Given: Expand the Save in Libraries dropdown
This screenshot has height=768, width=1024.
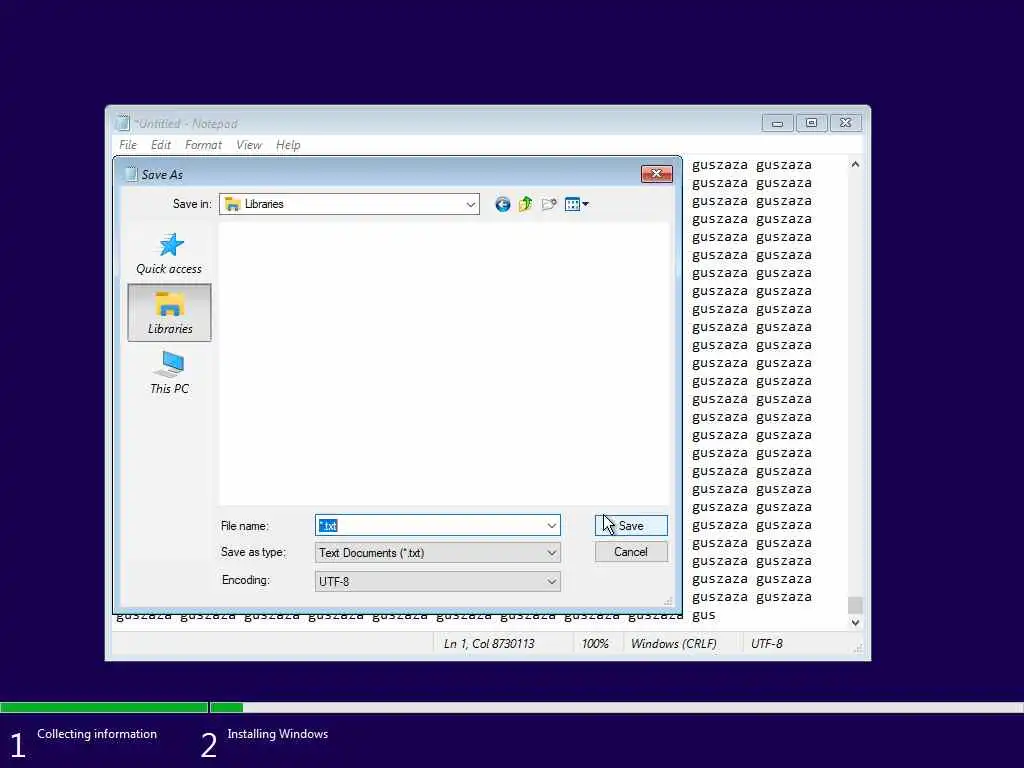Looking at the screenshot, I should click(470, 204).
